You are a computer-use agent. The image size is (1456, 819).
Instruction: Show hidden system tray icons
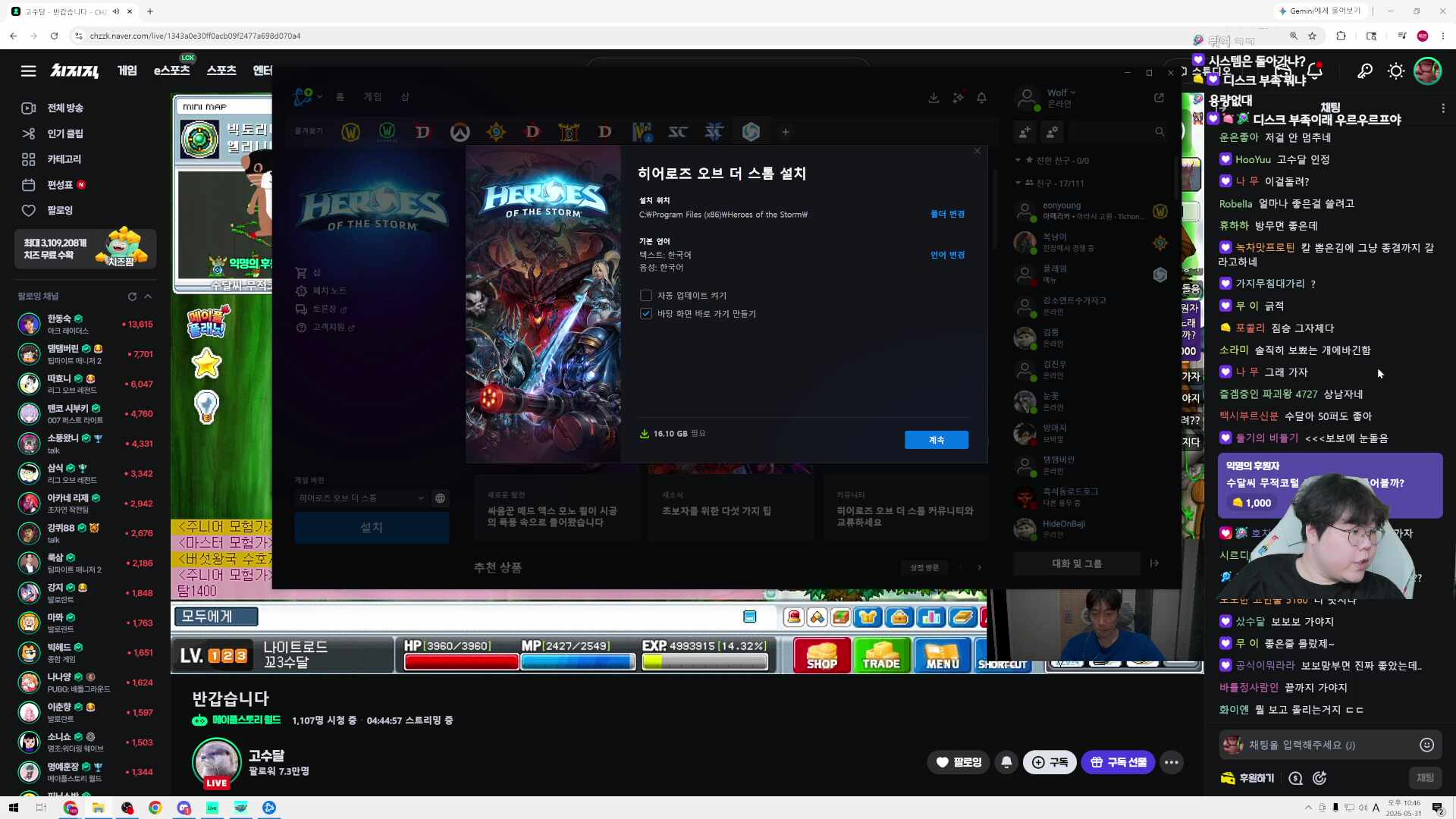pos(1307,808)
